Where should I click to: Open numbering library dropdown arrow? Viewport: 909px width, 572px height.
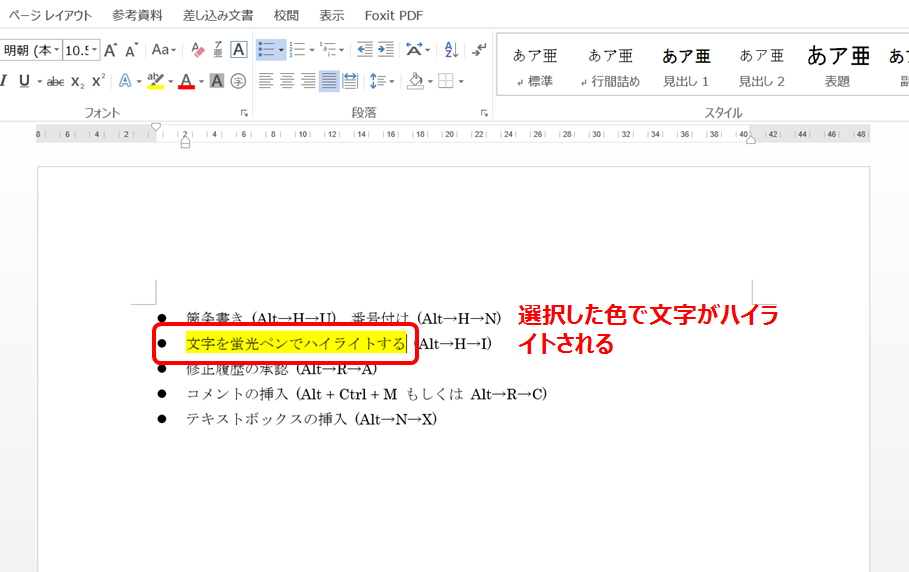(x=312, y=50)
